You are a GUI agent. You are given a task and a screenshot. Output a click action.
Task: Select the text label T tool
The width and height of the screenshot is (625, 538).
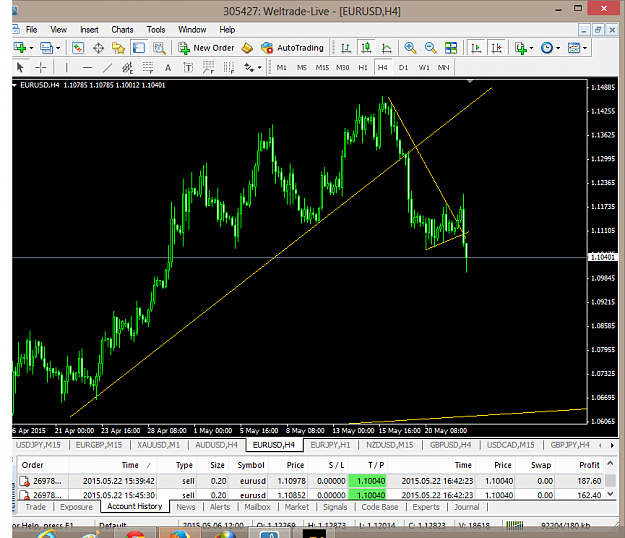click(188, 68)
